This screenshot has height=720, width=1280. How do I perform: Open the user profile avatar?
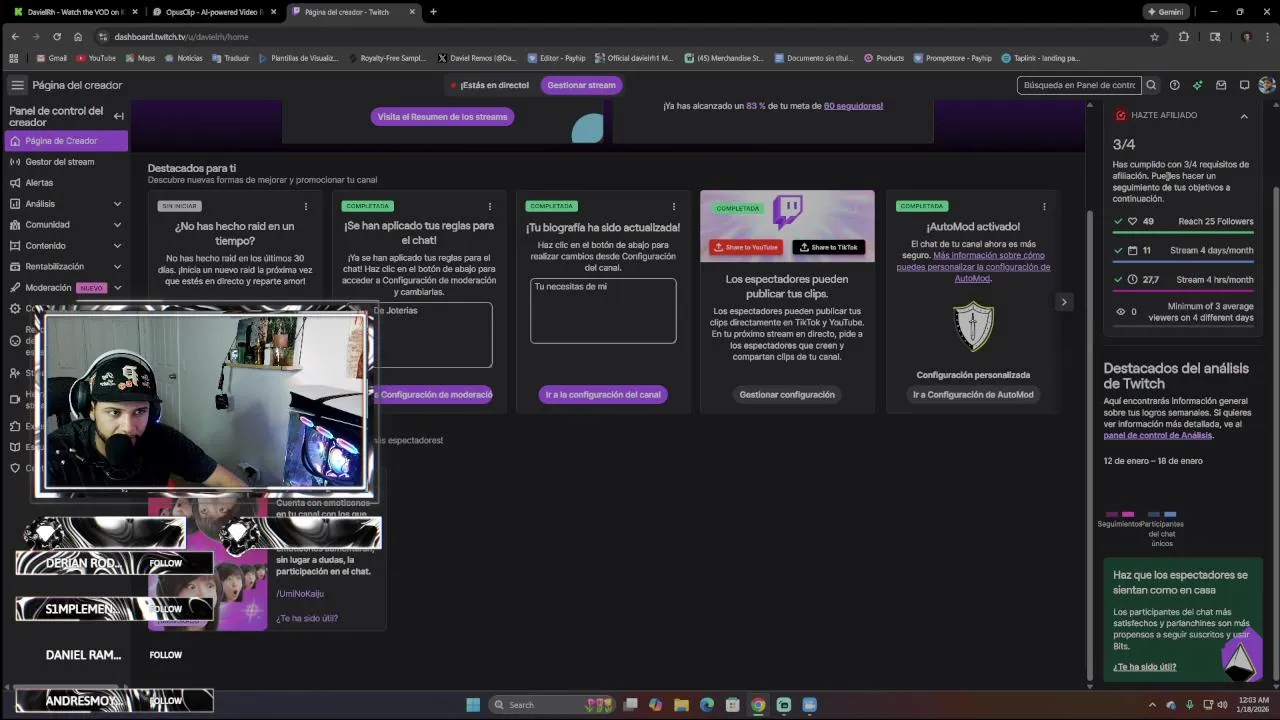pyautogui.click(x=1267, y=85)
